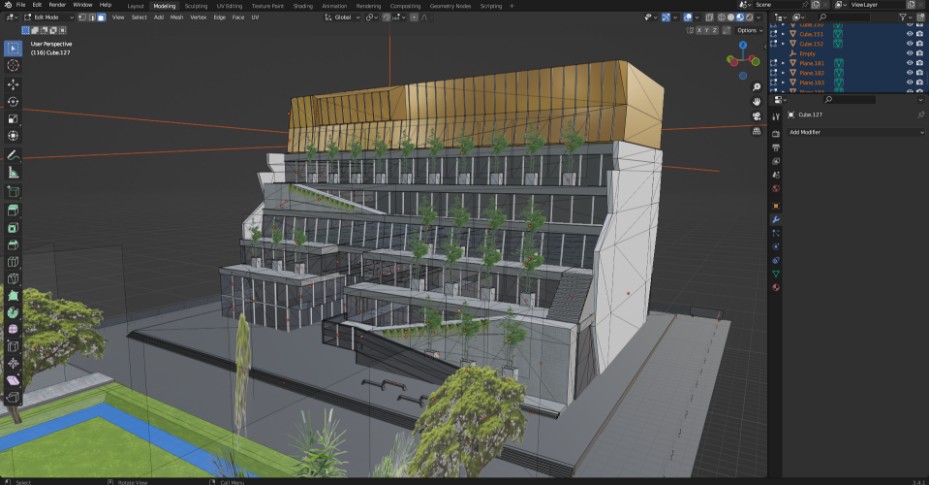Switch to face select mode

point(101,17)
